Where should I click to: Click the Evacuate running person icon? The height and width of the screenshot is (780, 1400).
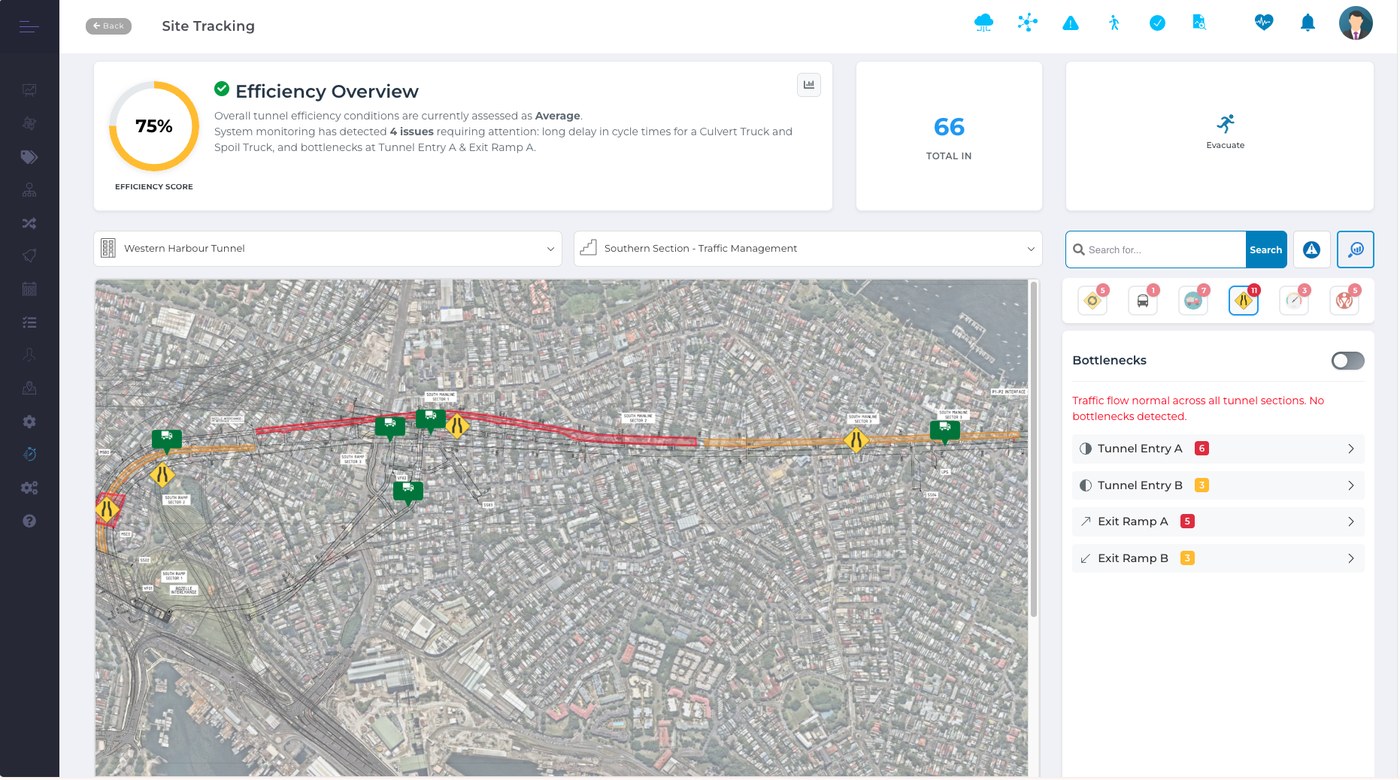tap(1225, 123)
